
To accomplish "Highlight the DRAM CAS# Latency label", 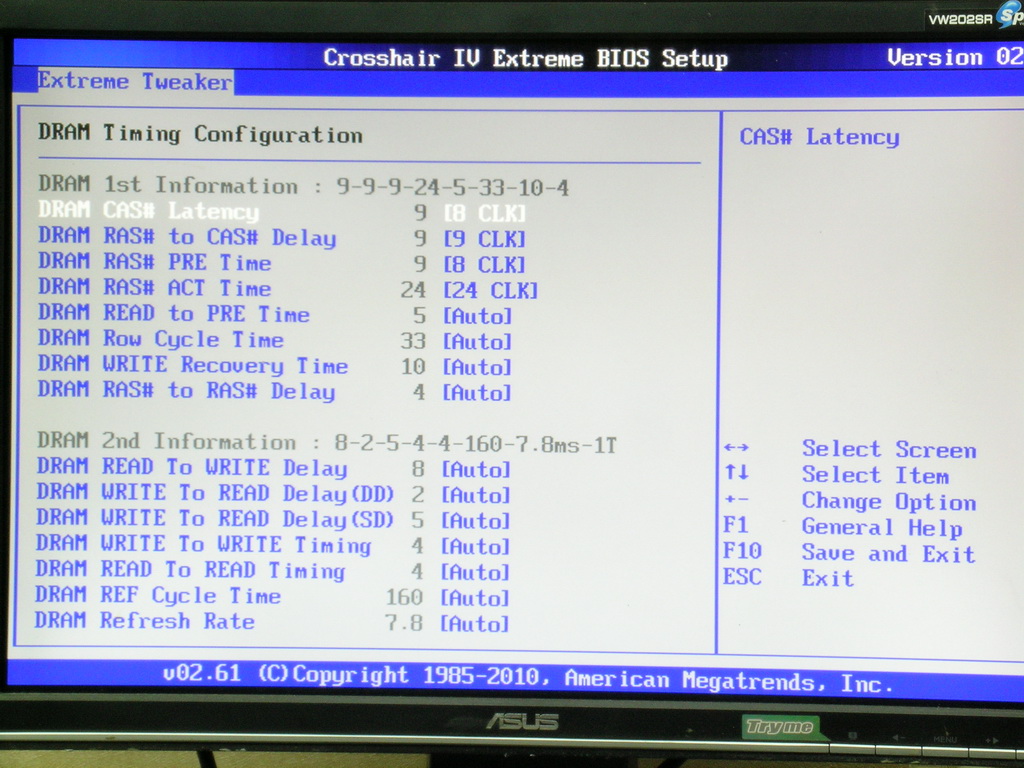I will pyautogui.click(x=149, y=210).
